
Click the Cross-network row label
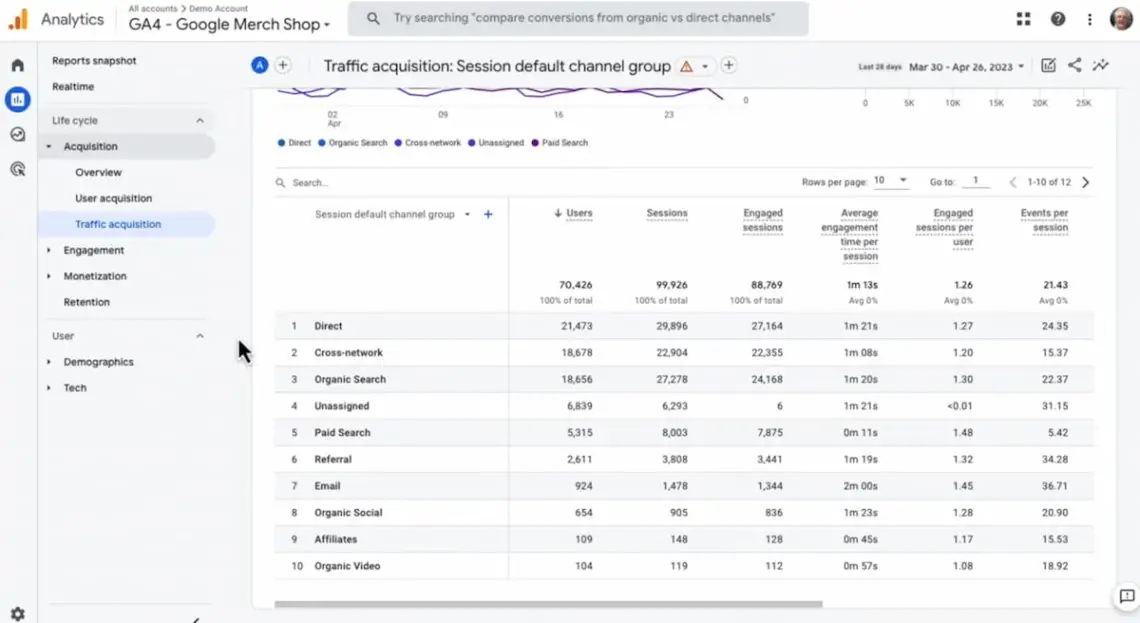348,353
